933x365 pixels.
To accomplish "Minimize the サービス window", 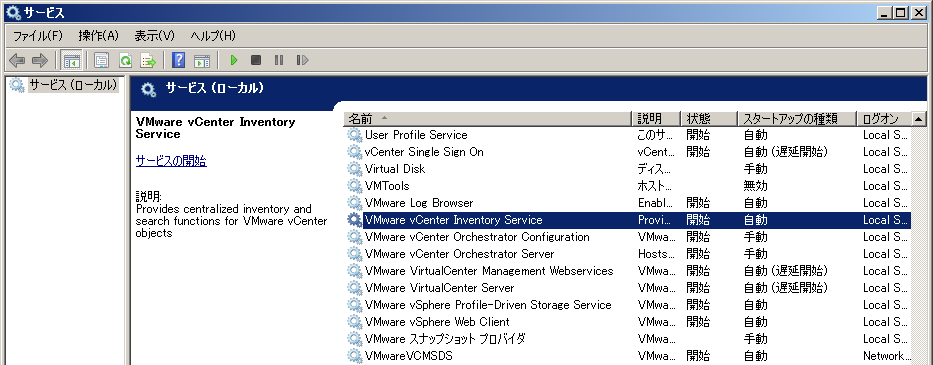I will 885,12.
